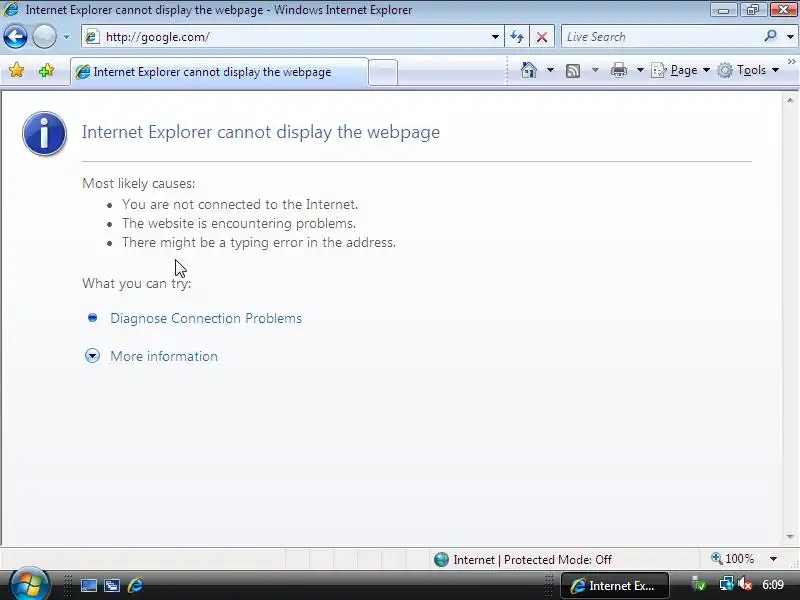The image size is (800, 600).
Task: Click the Refresh page icon
Action: point(517,37)
